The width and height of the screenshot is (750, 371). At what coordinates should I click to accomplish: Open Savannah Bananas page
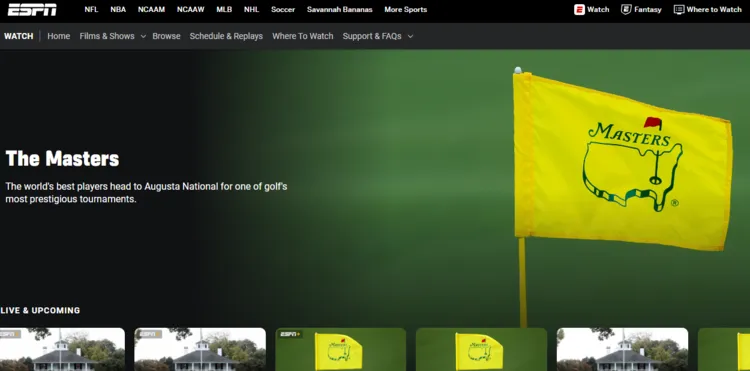coord(340,10)
